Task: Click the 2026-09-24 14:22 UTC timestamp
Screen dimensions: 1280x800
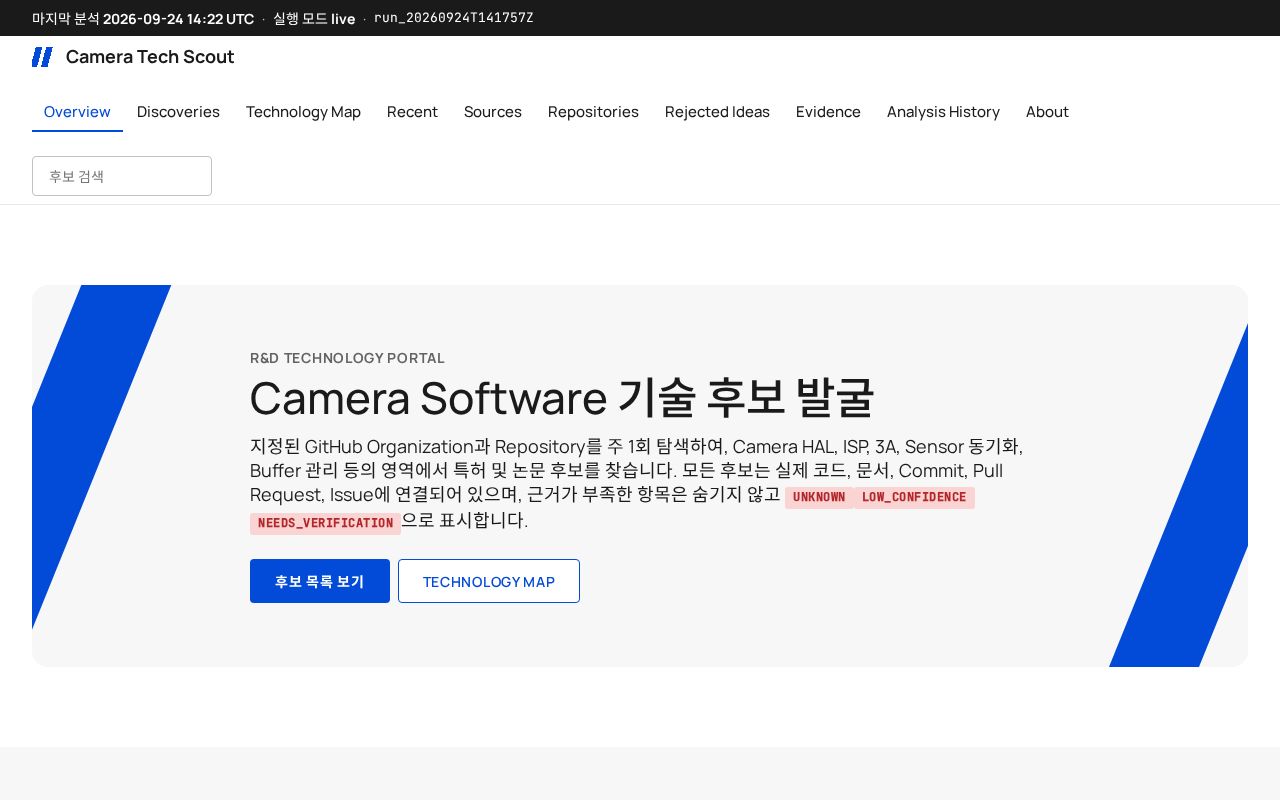Action: coord(179,18)
